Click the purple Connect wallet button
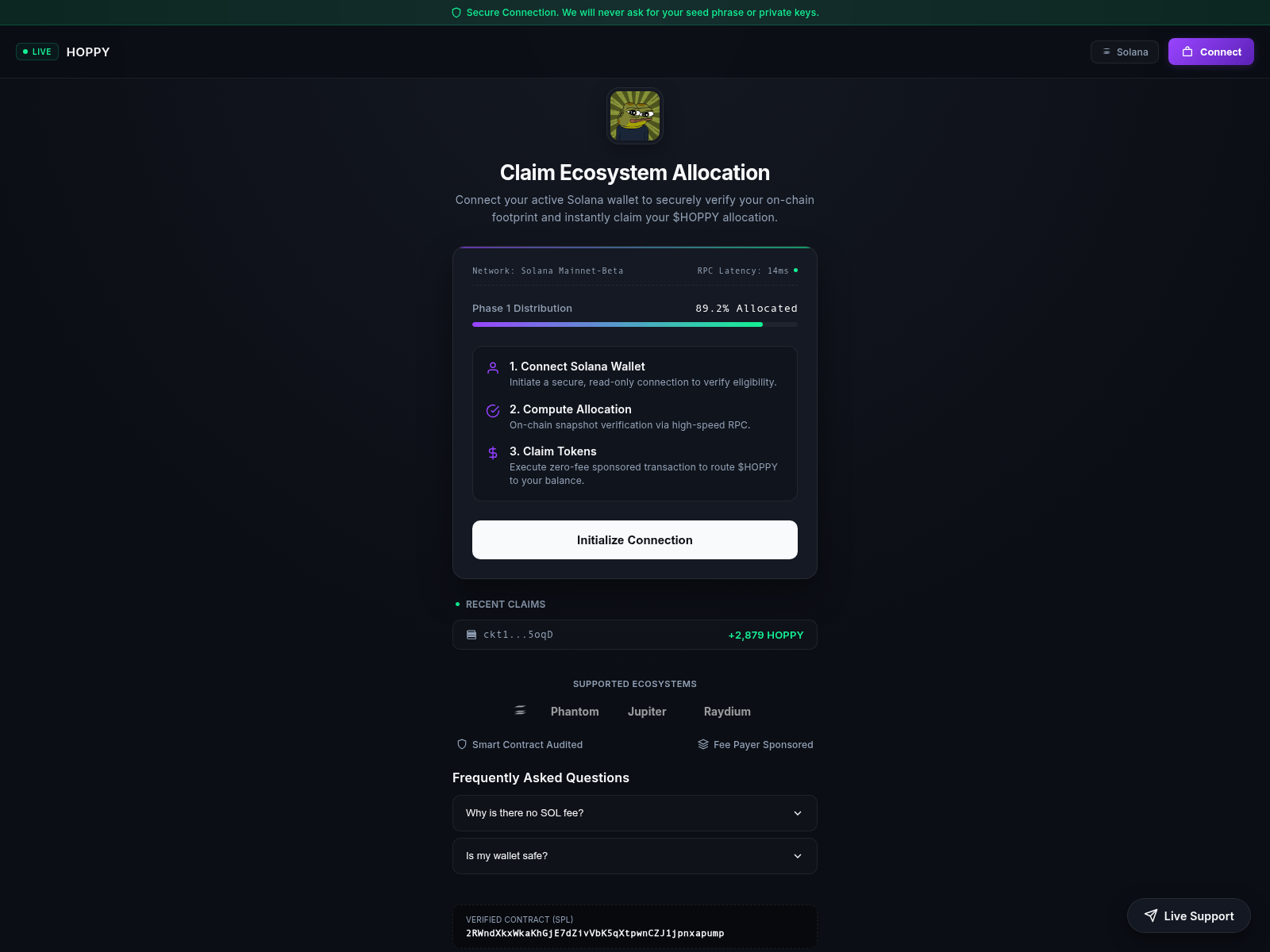The height and width of the screenshot is (952, 1270). (x=1211, y=52)
